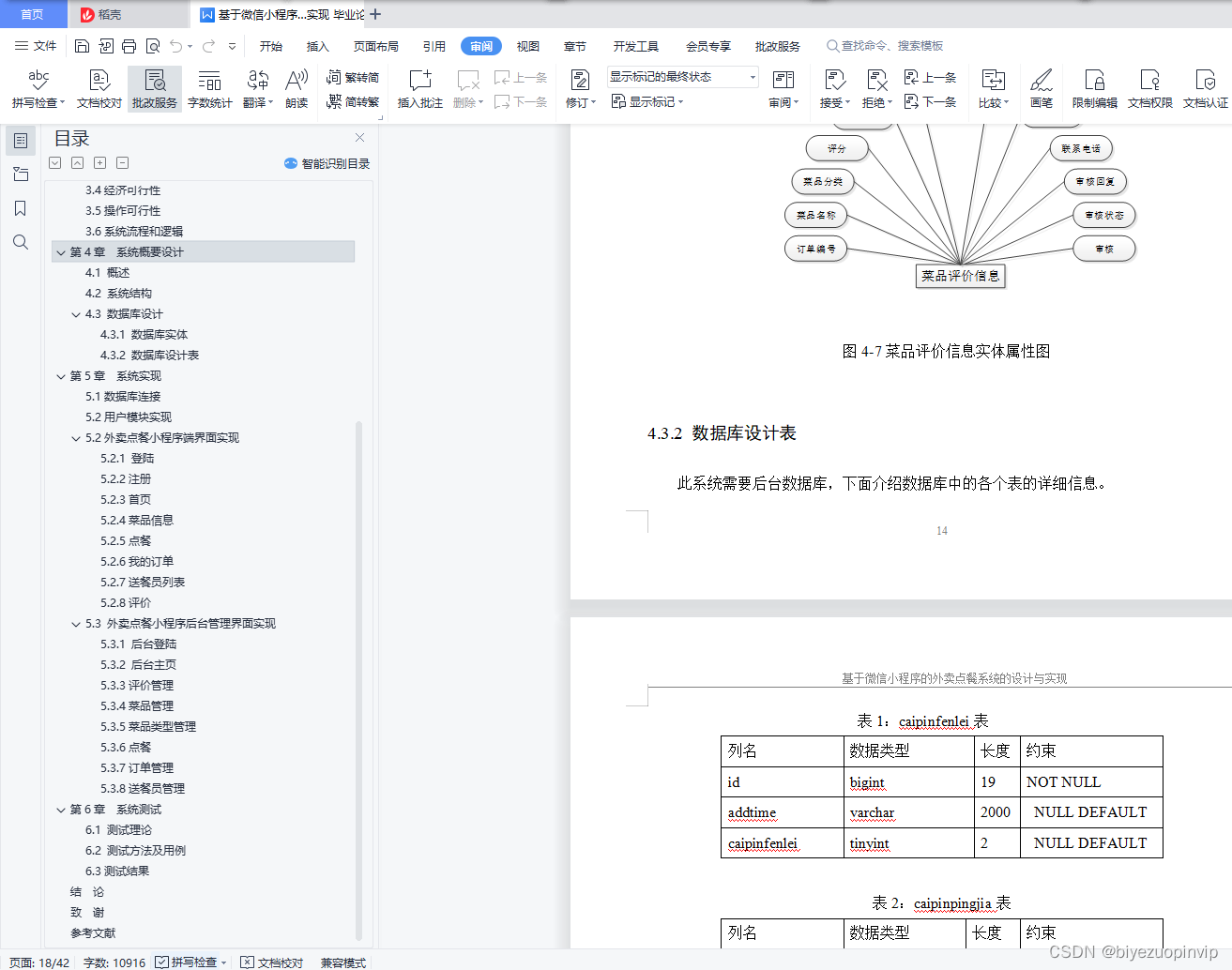Collapse the 第 4 章 系统概要设计 node
The height and width of the screenshot is (970, 1232).
pos(61,252)
